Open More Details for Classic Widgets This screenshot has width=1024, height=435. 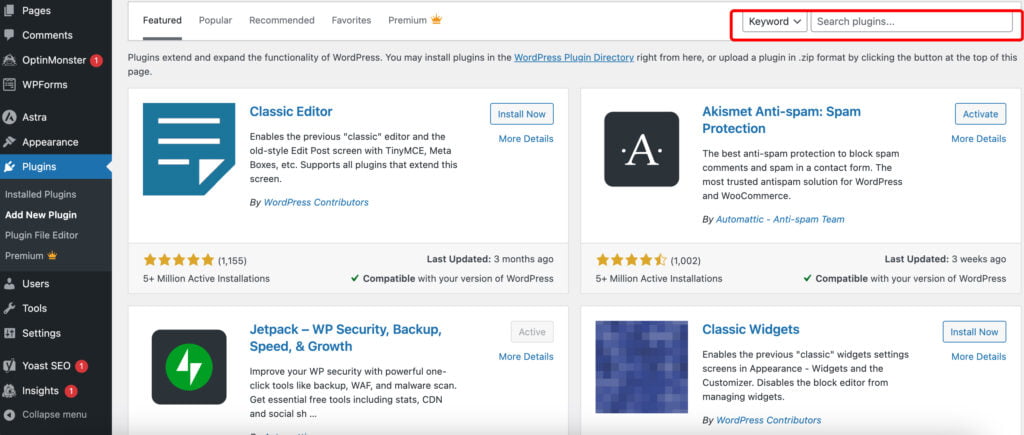[x=978, y=357]
